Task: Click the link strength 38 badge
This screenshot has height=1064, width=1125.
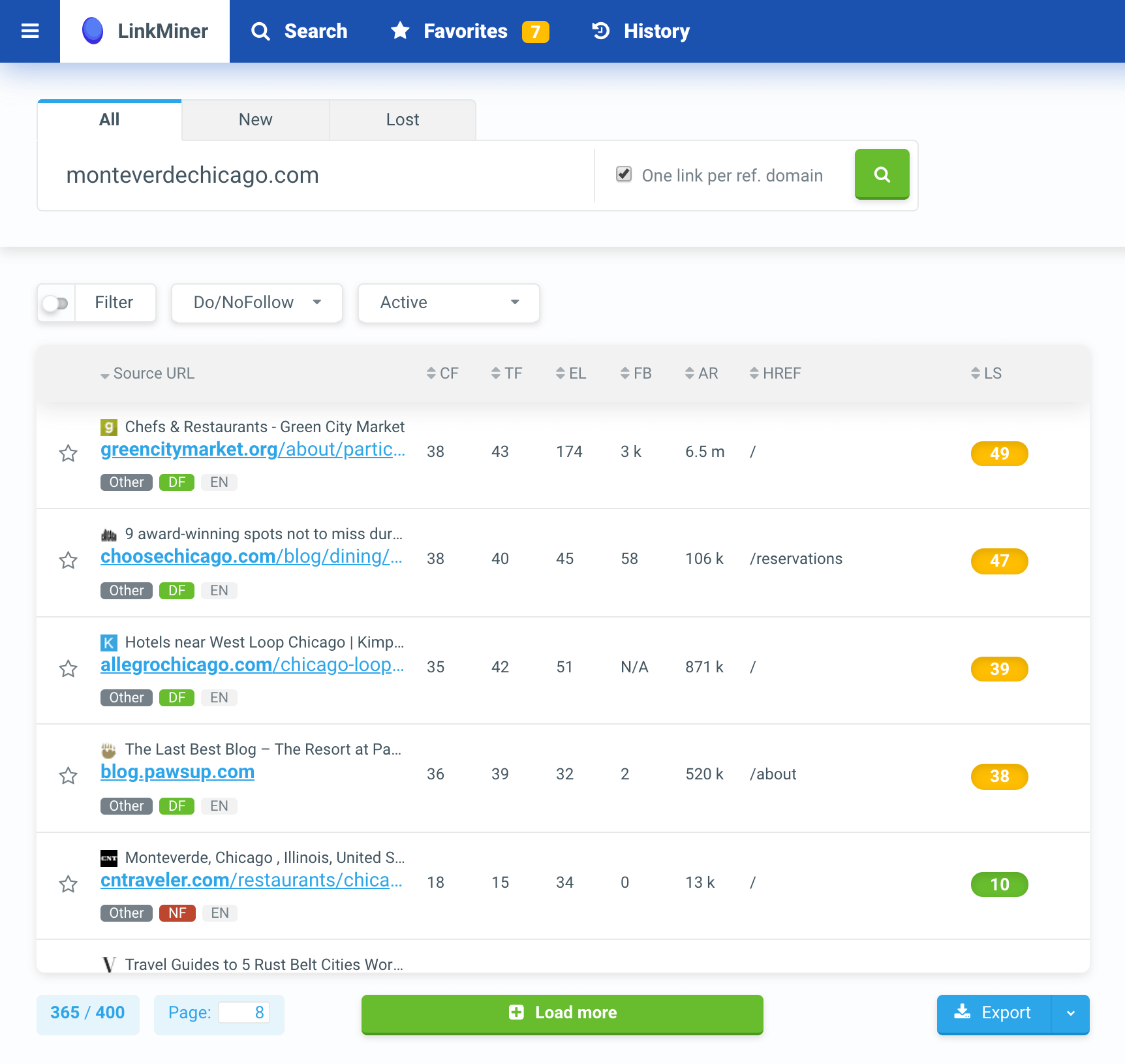Action: pyautogui.click(x=999, y=776)
